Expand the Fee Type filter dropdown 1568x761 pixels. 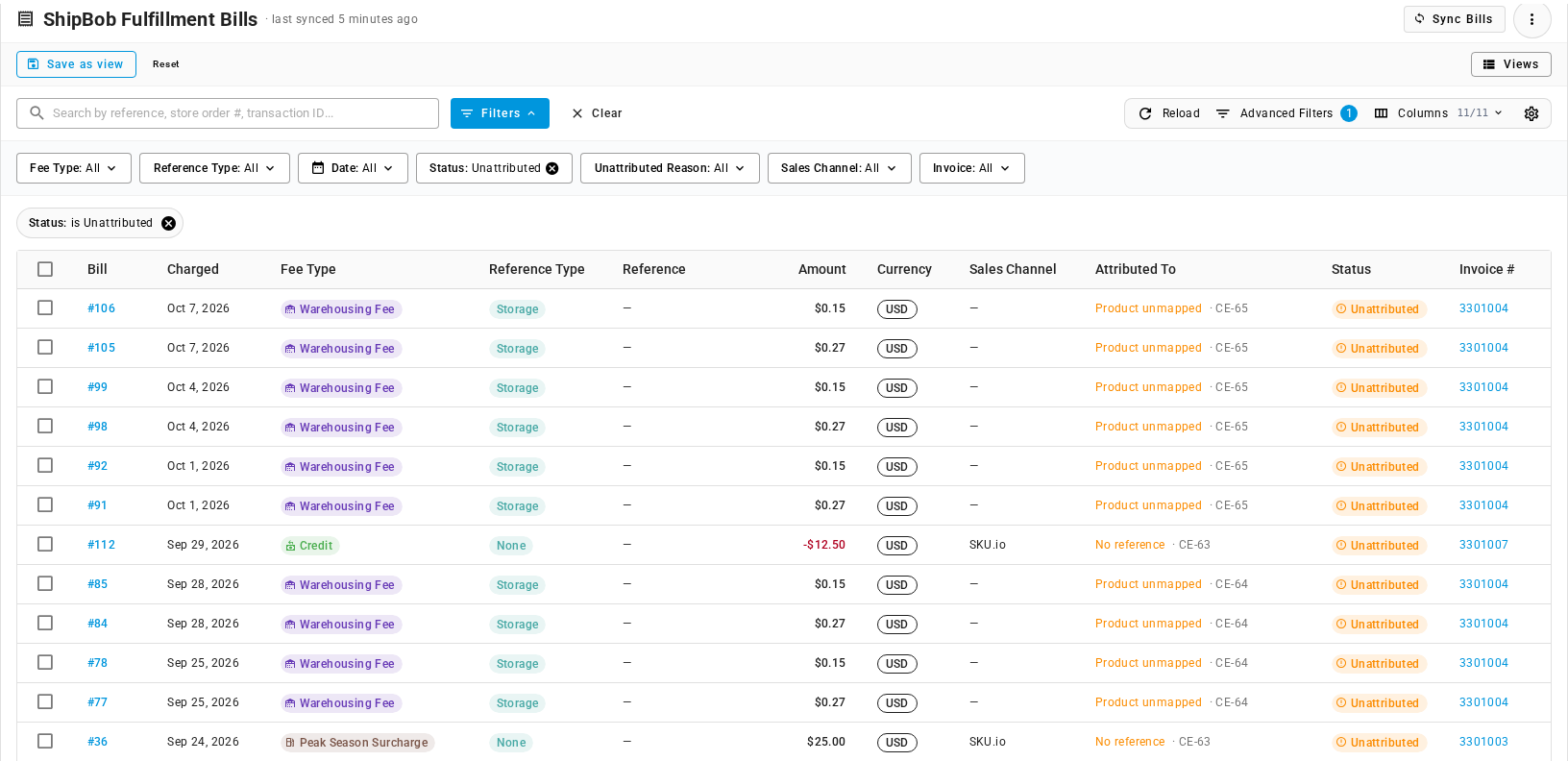pyautogui.click(x=74, y=168)
